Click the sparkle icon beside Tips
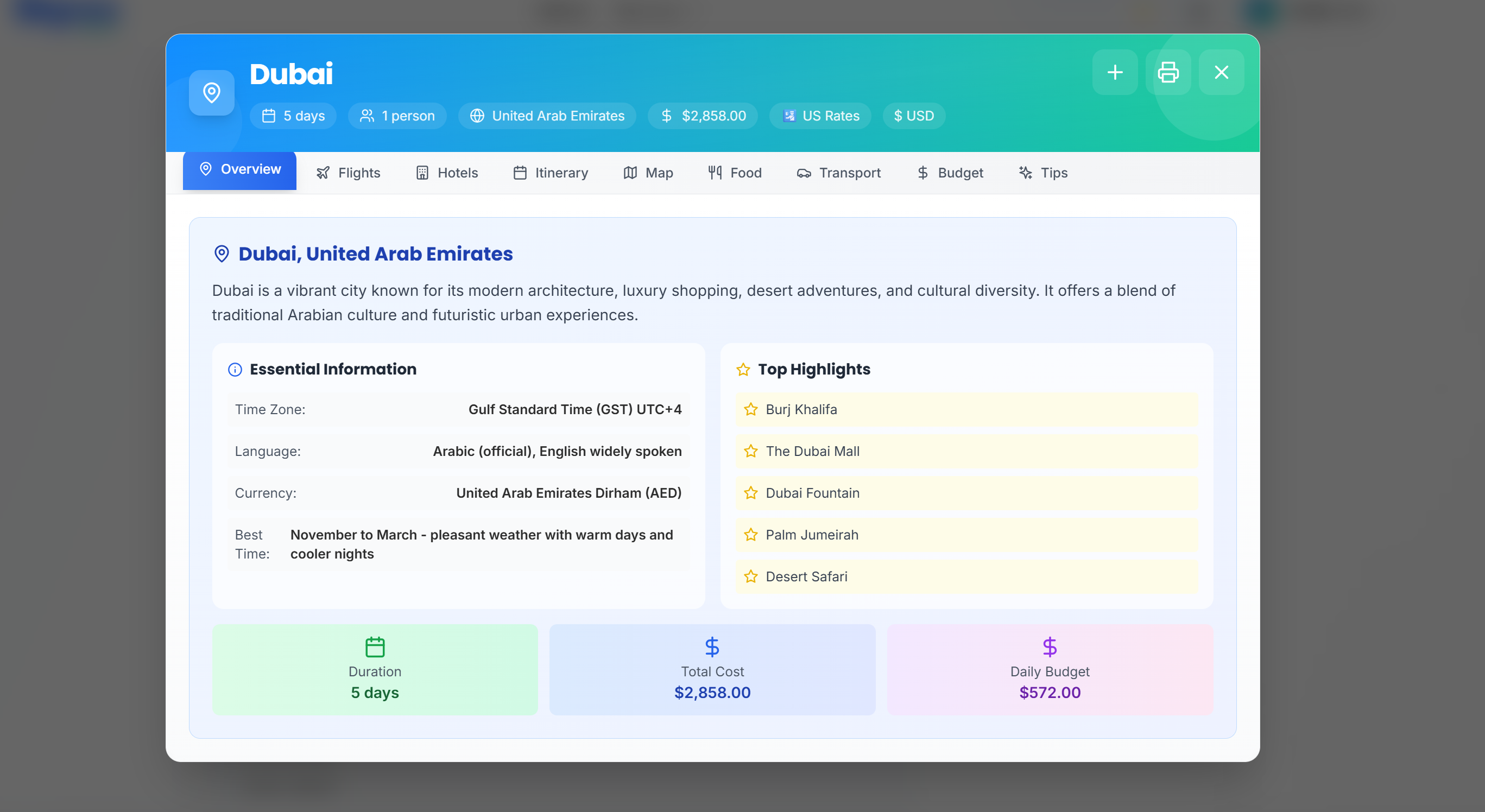Viewport: 1485px width, 812px height. (x=1025, y=172)
